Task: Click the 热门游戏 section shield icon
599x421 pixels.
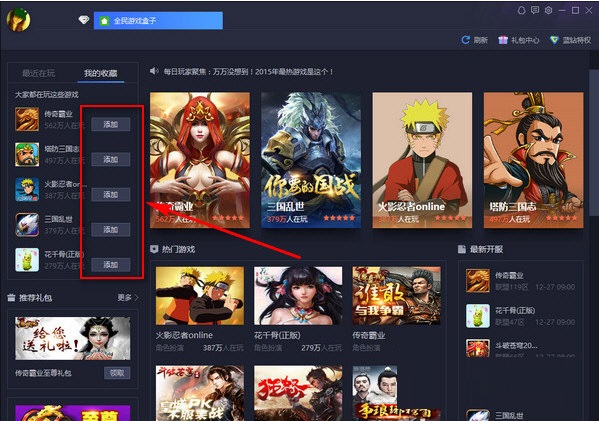Action: click(x=154, y=249)
